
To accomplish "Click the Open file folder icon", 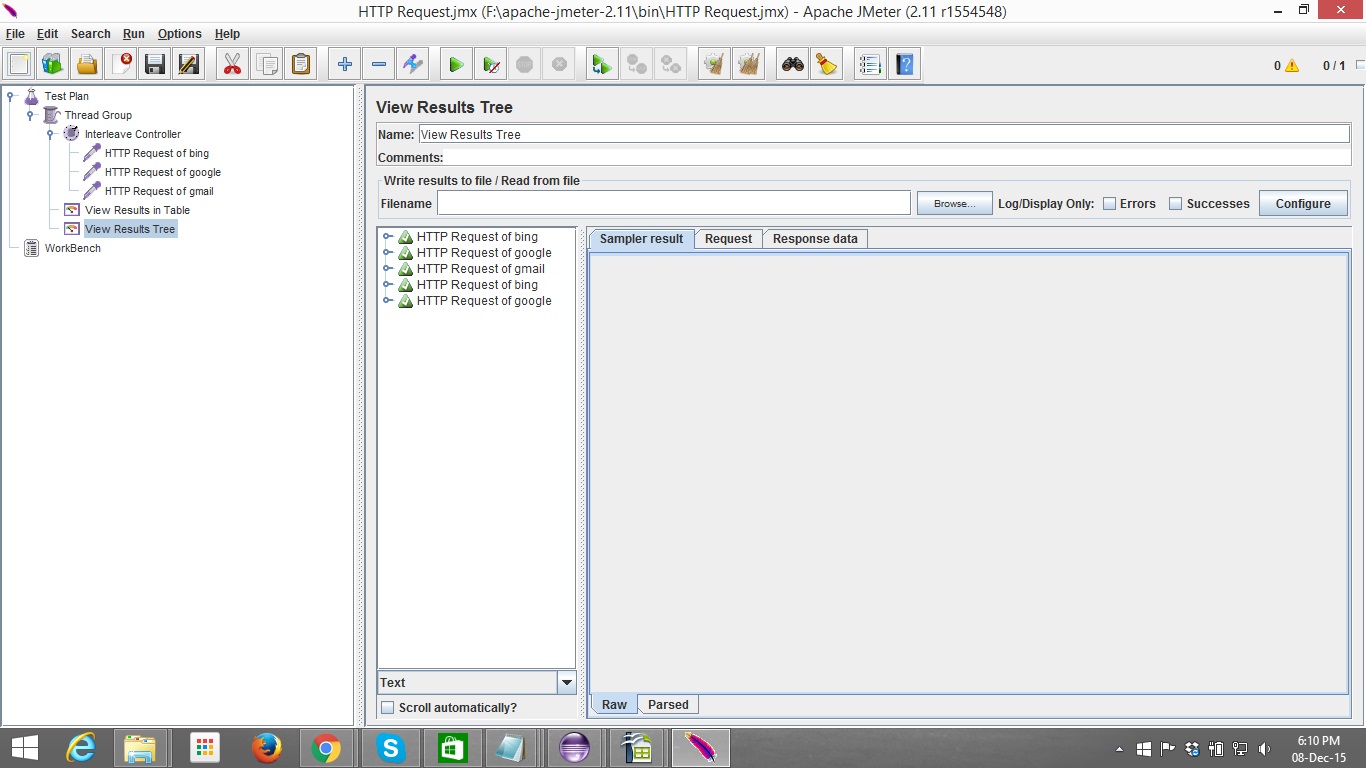I will [x=87, y=65].
